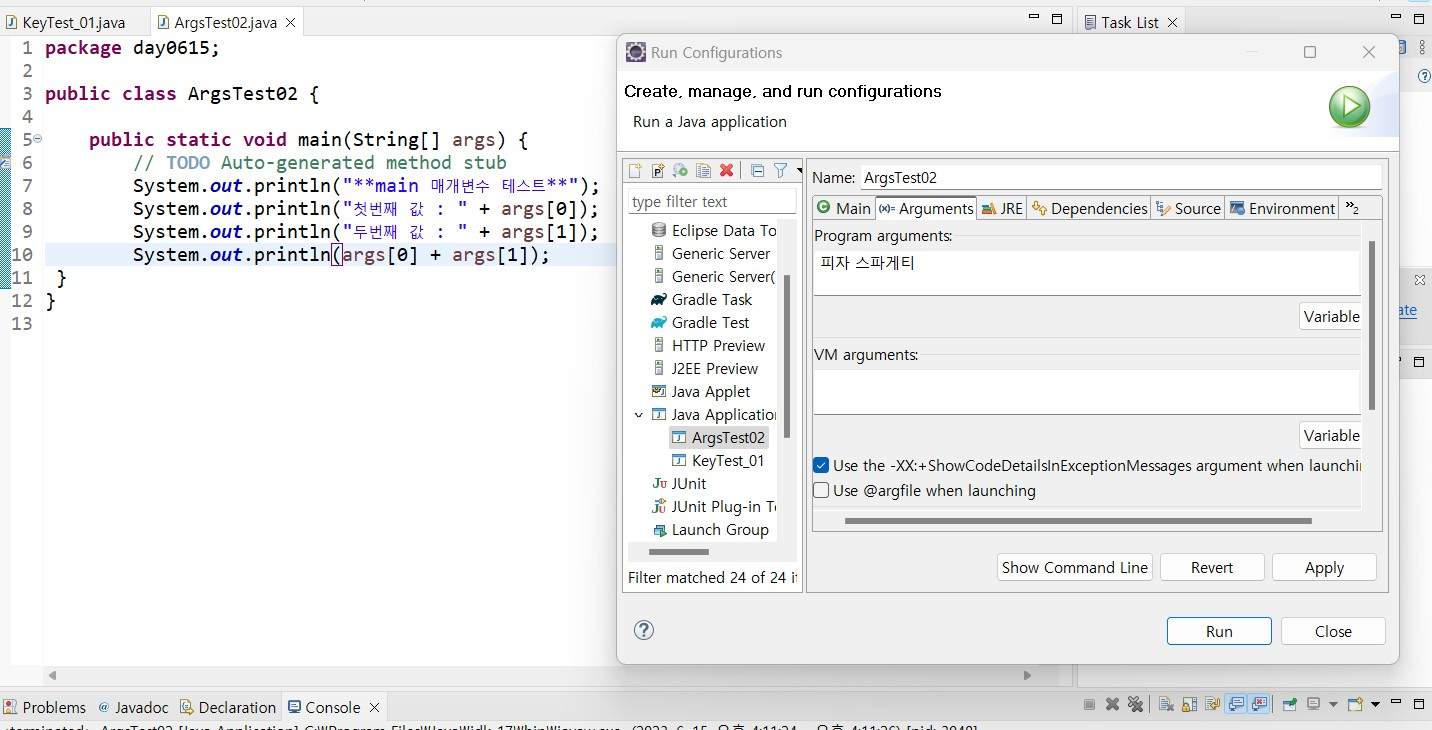The image size is (1432, 730).
Task: Select JUnit Plug-in Test configuration type
Action: pos(714,506)
